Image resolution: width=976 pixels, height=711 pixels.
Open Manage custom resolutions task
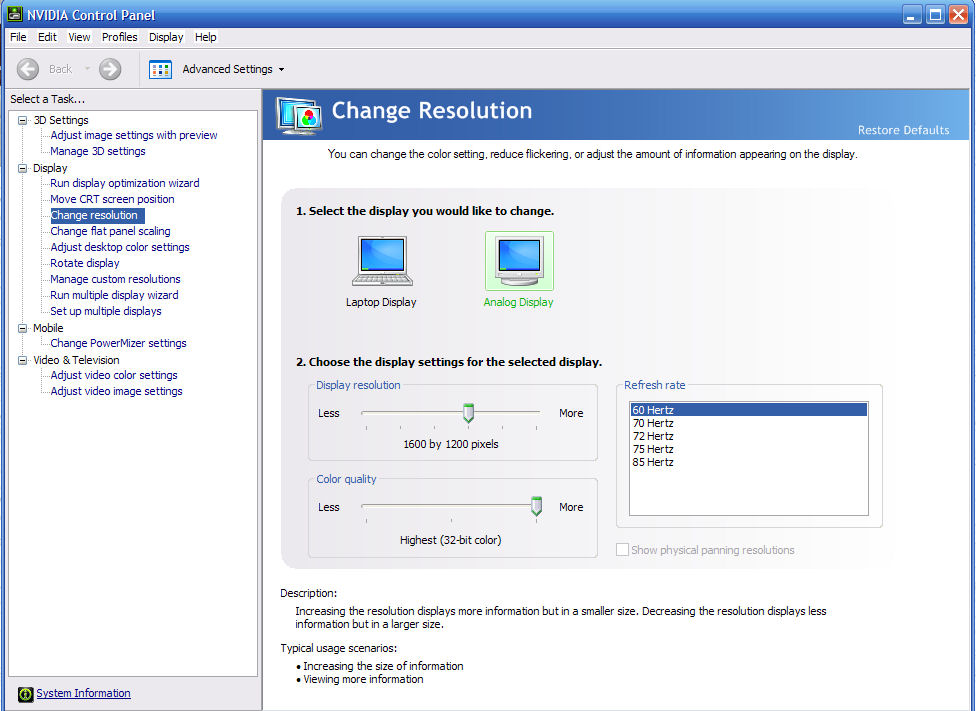pyautogui.click(x=115, y=280)
